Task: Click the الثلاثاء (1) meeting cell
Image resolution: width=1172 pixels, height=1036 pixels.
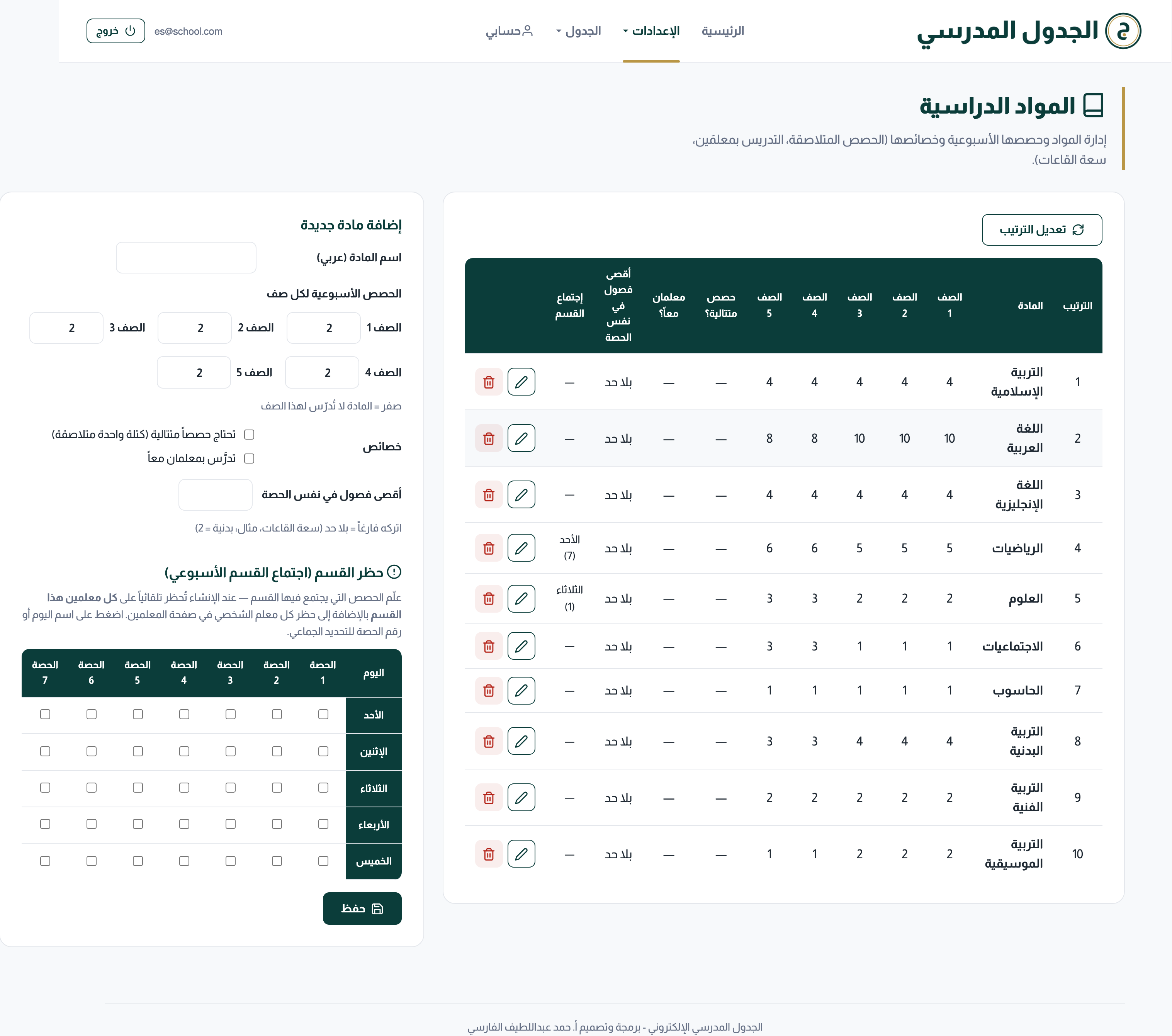Action: (x=569, y=598)
